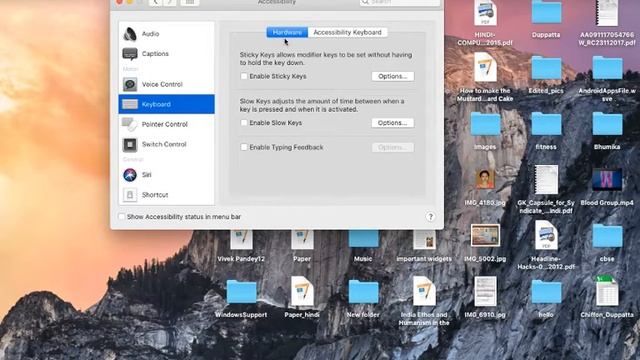Select the IMG_5002.jpg image file
640x360 pixels.
coord(485,236)
